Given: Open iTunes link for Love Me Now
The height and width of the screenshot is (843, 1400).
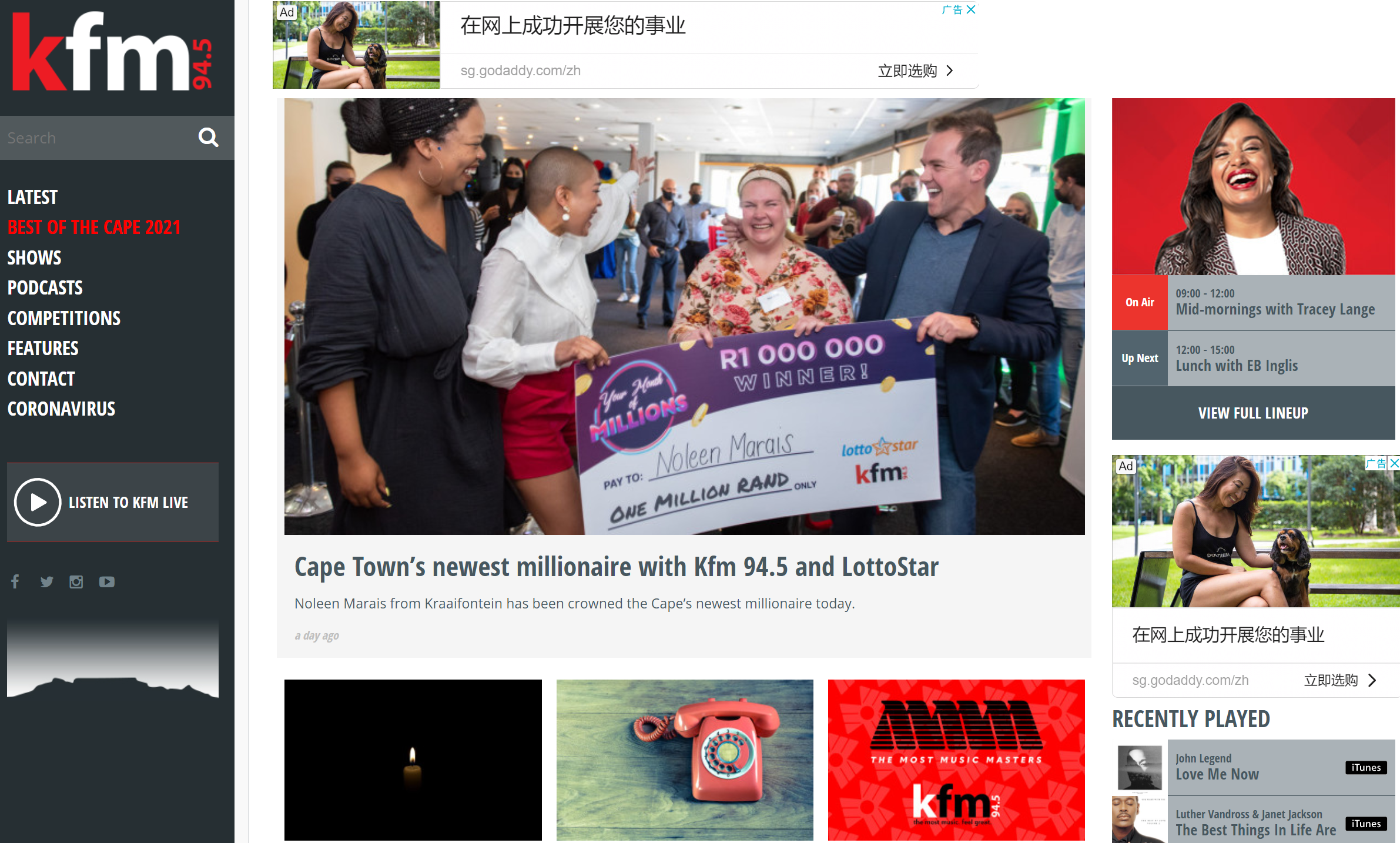Looking at the screenshot, I should (x=1366, y=767).
